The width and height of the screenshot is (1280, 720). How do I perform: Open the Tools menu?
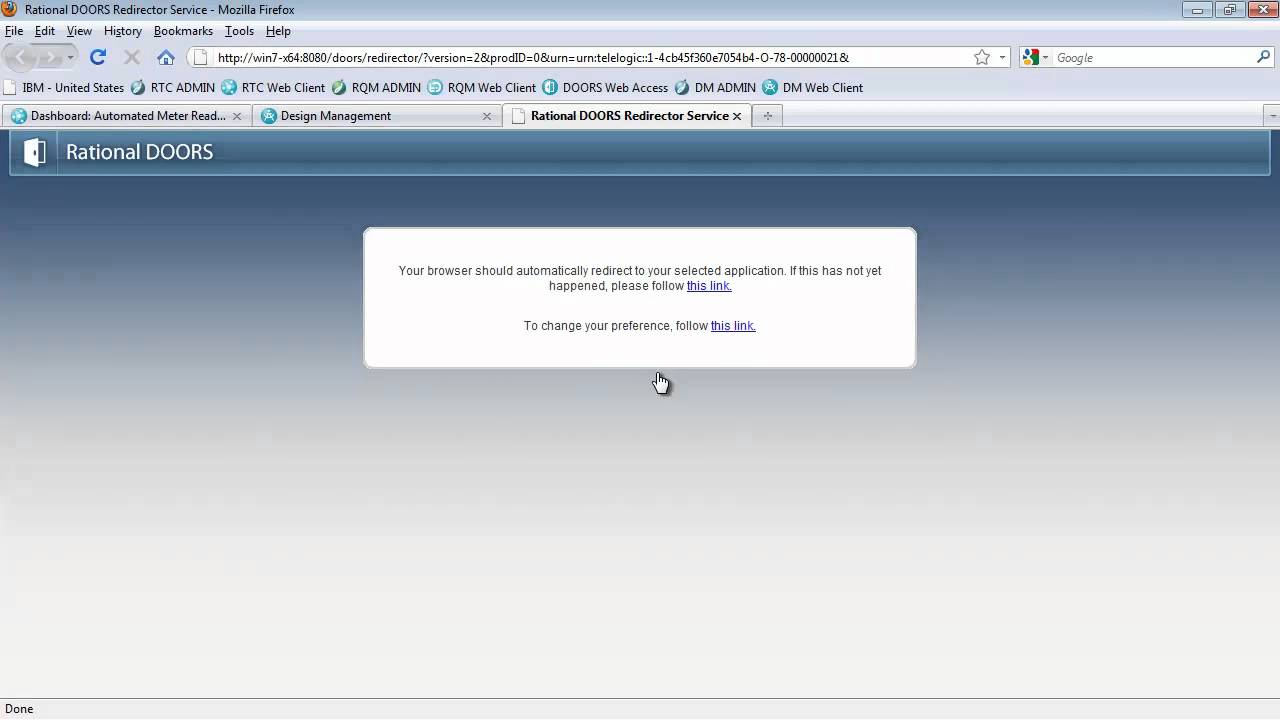pyautogui.click(x=239, y=31)
